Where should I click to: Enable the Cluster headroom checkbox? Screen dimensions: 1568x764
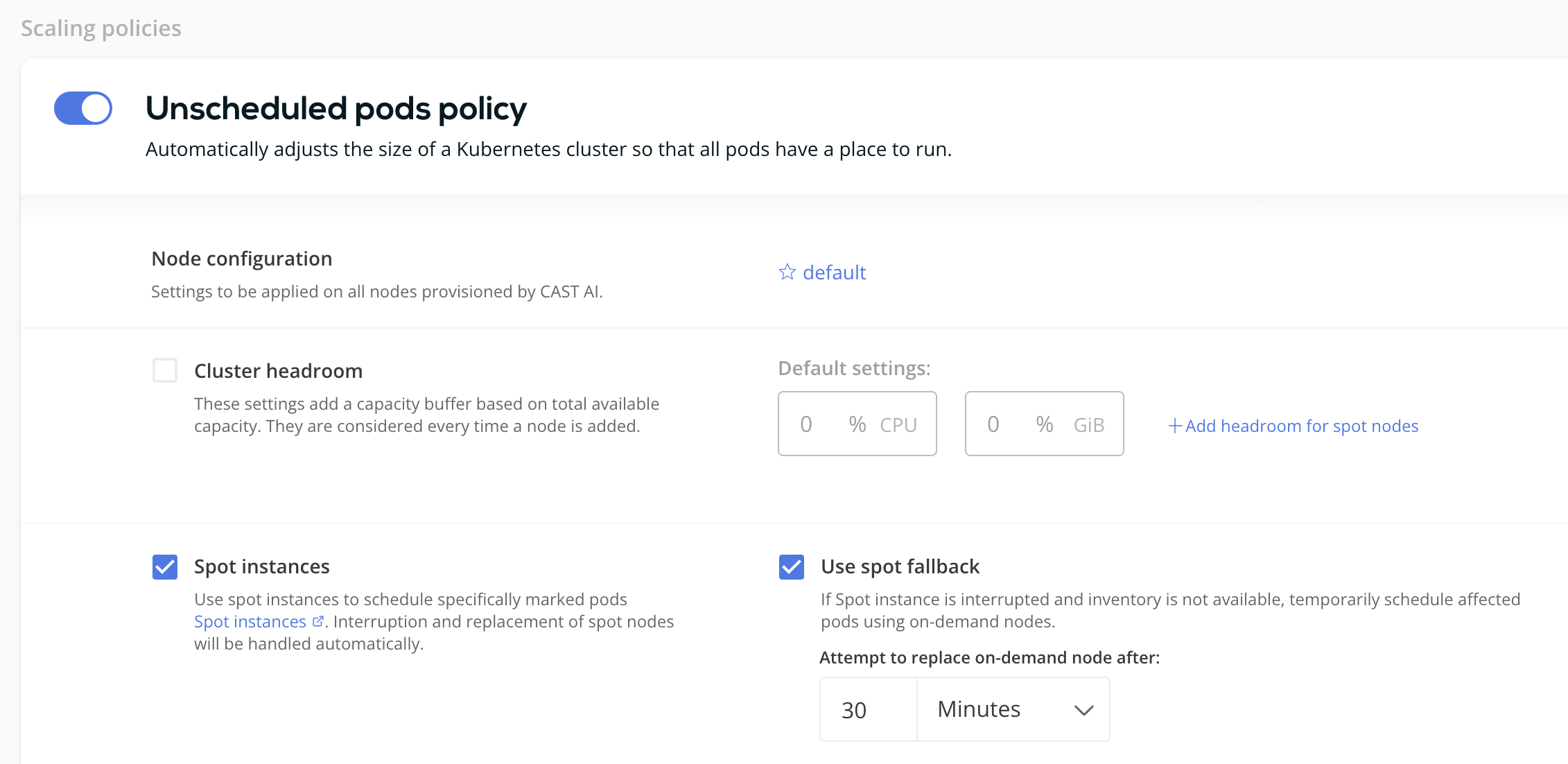(x=165, y=370)
